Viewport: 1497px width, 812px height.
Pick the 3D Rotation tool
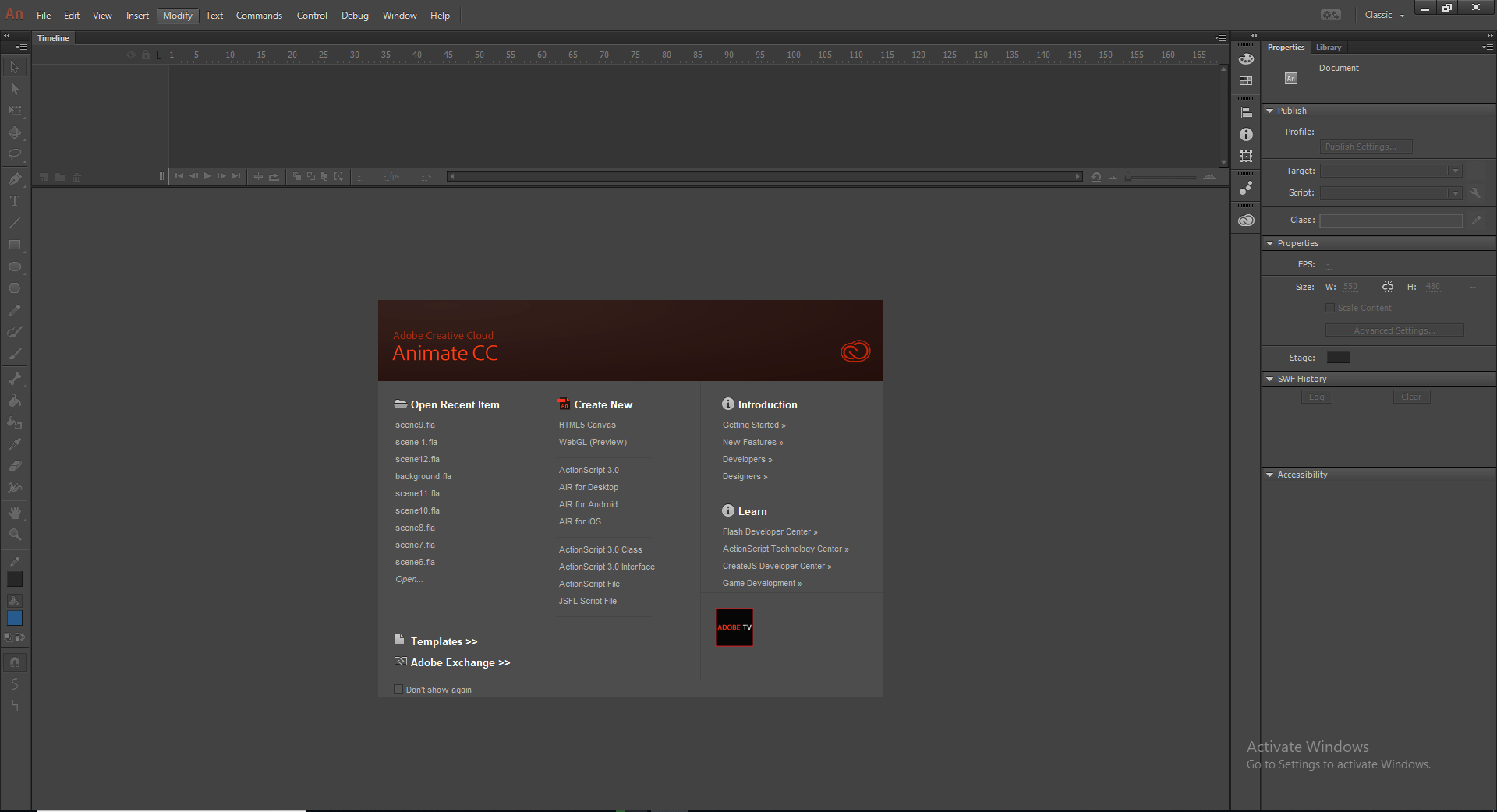point(15,132)
